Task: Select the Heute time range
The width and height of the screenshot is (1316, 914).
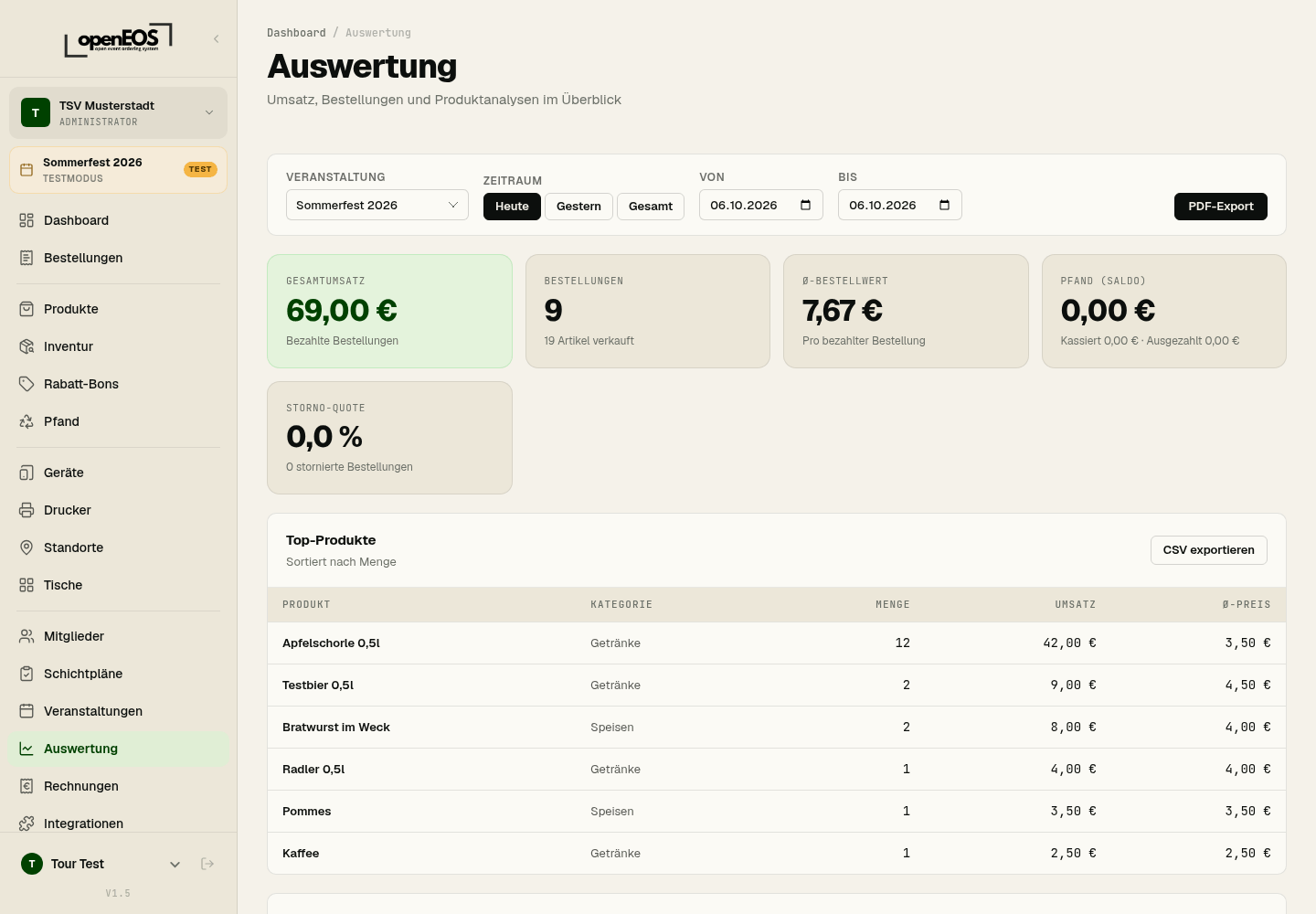Action: pos(512,206)
